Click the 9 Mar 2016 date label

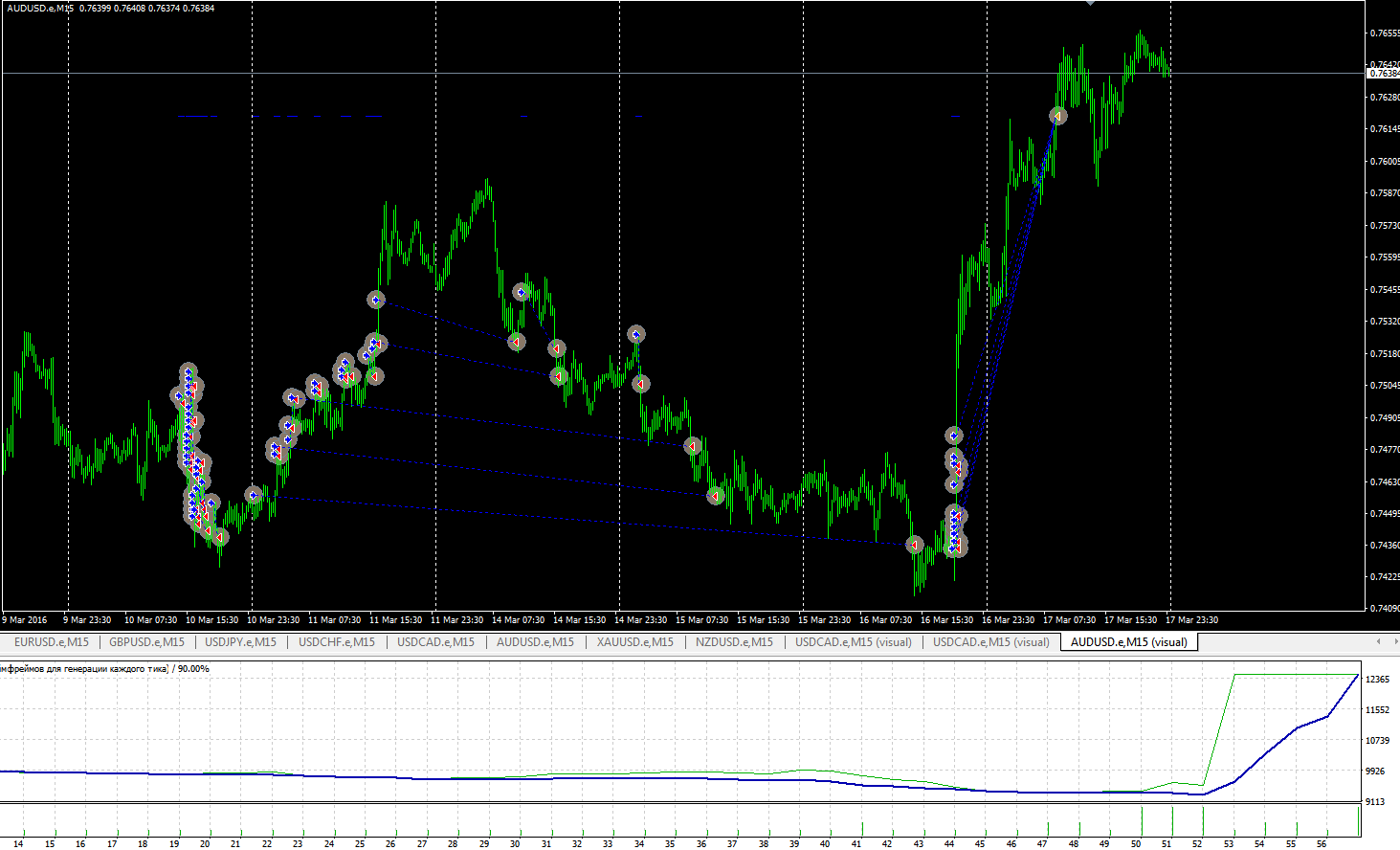pyautogui.click(x=26, y=620)
